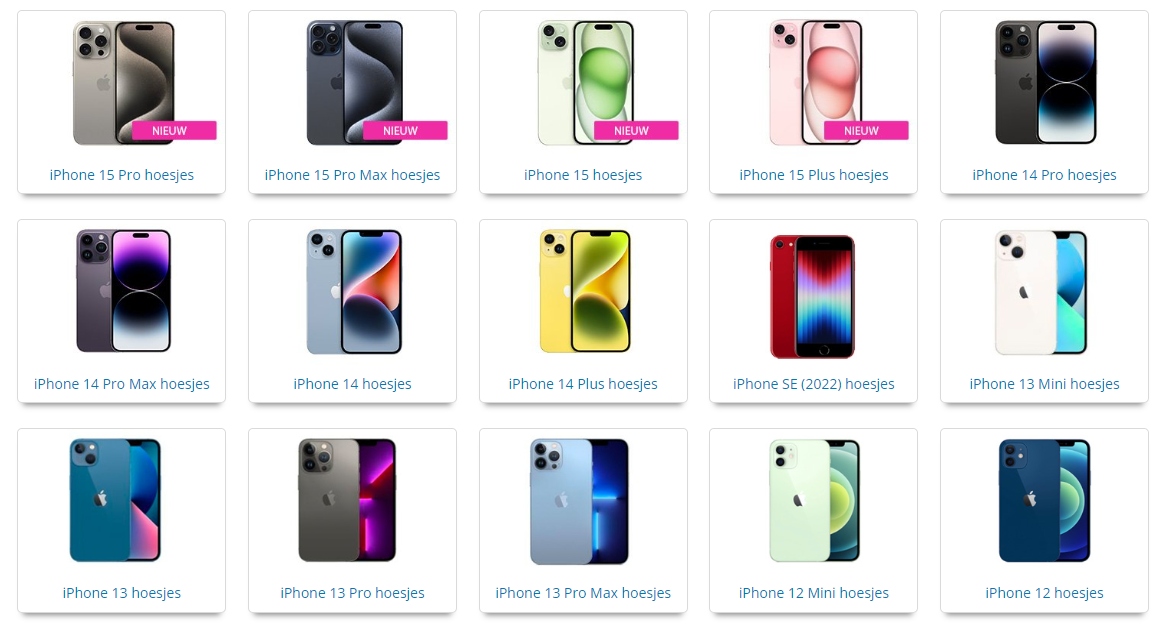Viewport: 1168px width, 627px height.
Task: Open iPhone 12 Mini hoesjes link
Action: pos(813,593)
